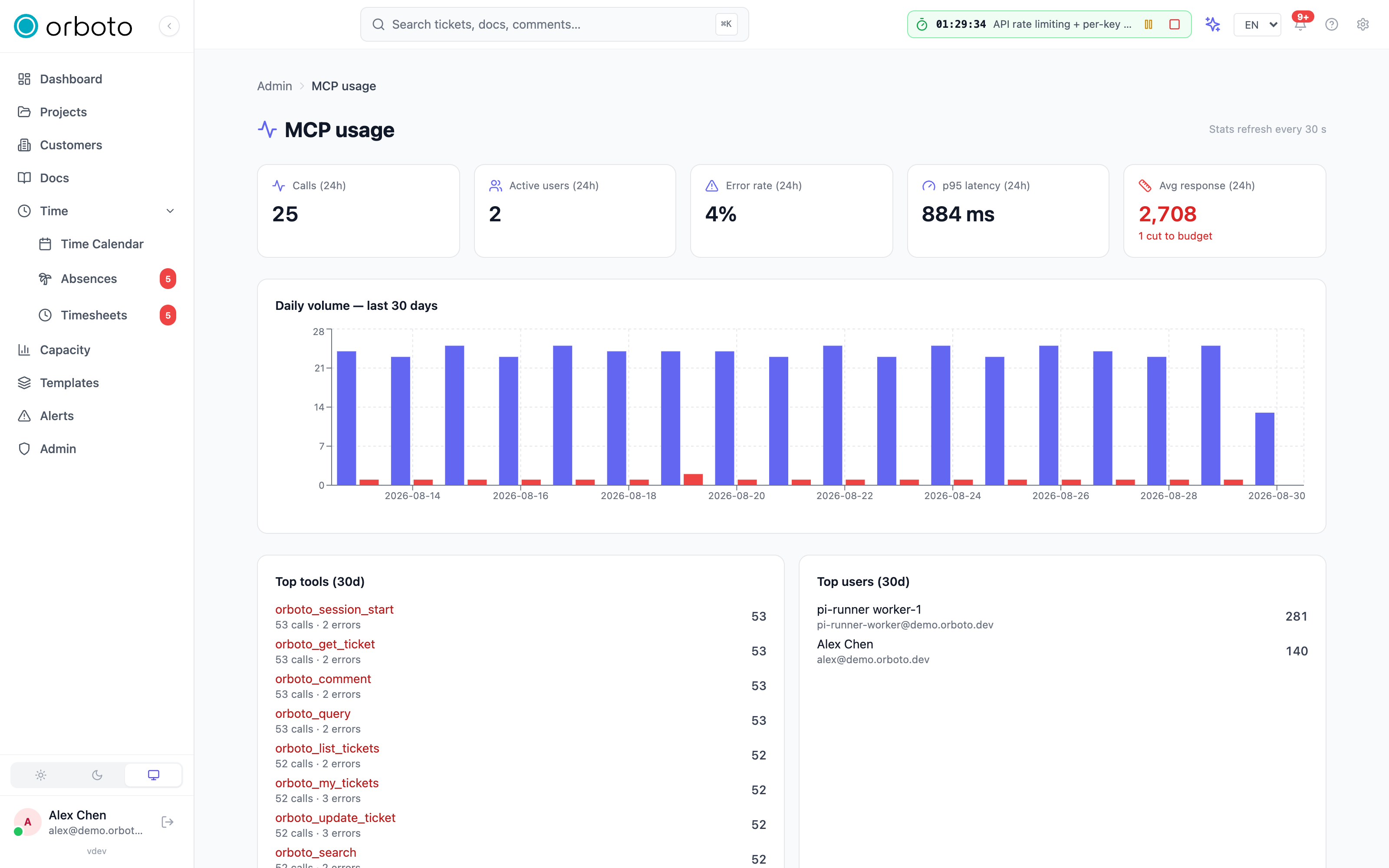Open the orboto_comment tool link
This screenshot has width=1389, height=868.
pyautogui.click(x=323, y=678)
